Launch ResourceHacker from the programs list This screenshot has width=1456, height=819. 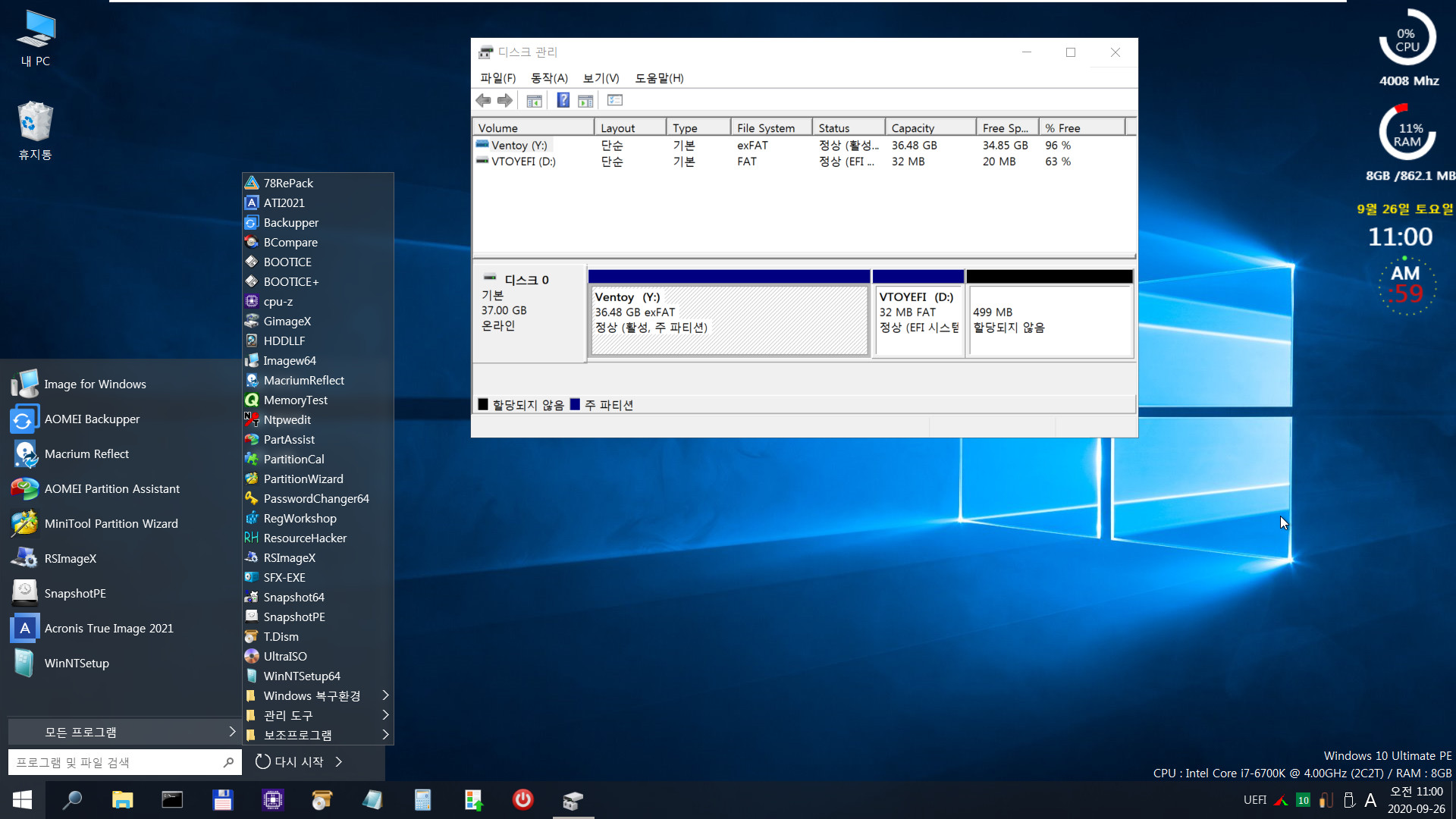(318, 538)
